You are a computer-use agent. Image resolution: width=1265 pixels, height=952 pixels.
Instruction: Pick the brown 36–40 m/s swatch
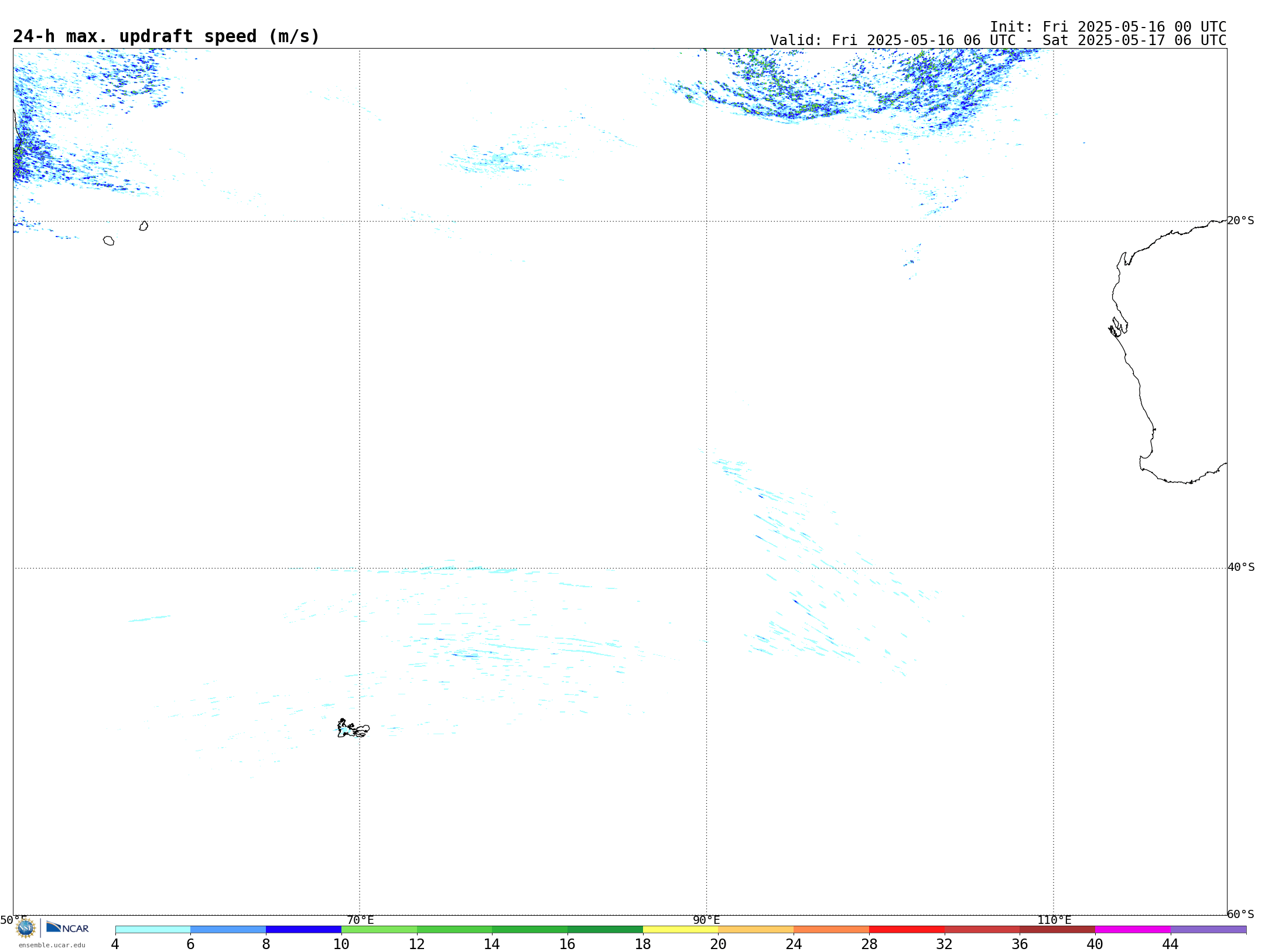pos(1058,930)
